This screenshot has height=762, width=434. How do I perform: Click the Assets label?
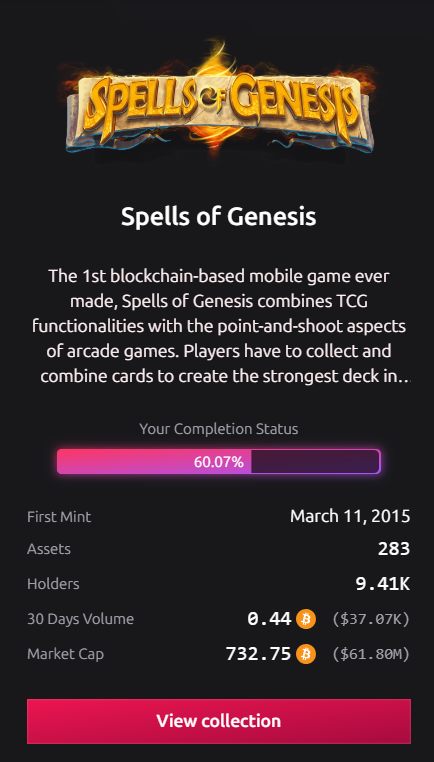49,549
